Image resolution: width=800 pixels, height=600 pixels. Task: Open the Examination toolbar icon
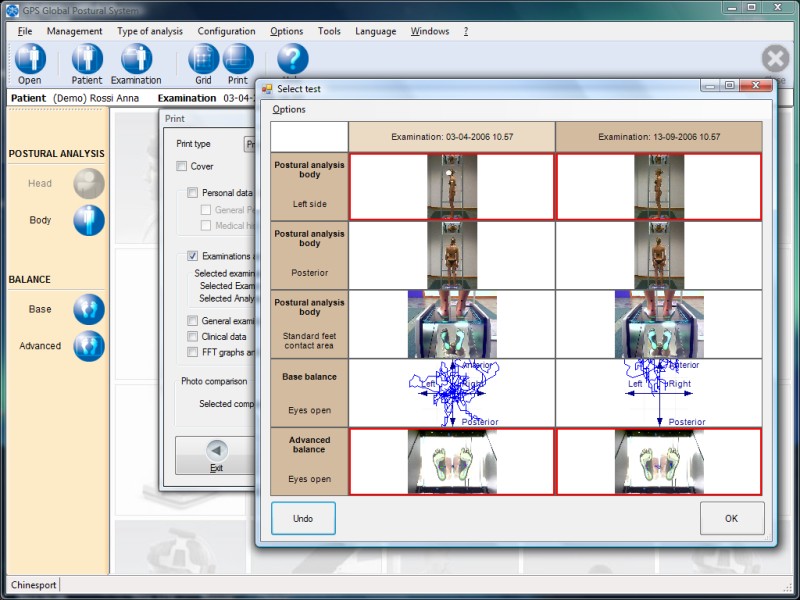click(136, 59)
